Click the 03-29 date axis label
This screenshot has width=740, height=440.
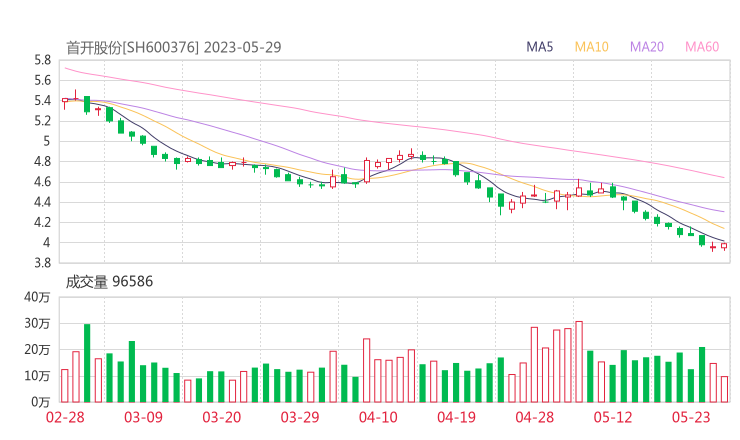300,417
